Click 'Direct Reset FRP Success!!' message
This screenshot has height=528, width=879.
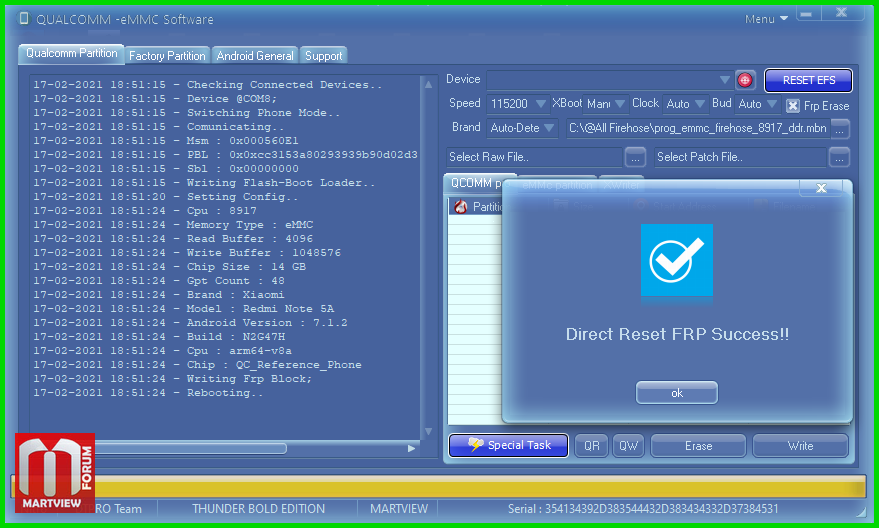click(677, 334)
